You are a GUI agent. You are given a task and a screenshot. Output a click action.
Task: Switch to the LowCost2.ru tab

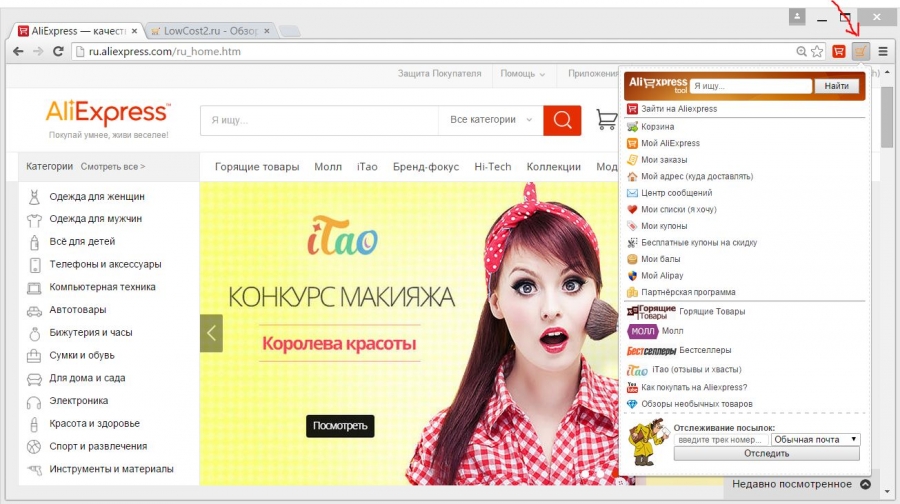click(210, 31)
